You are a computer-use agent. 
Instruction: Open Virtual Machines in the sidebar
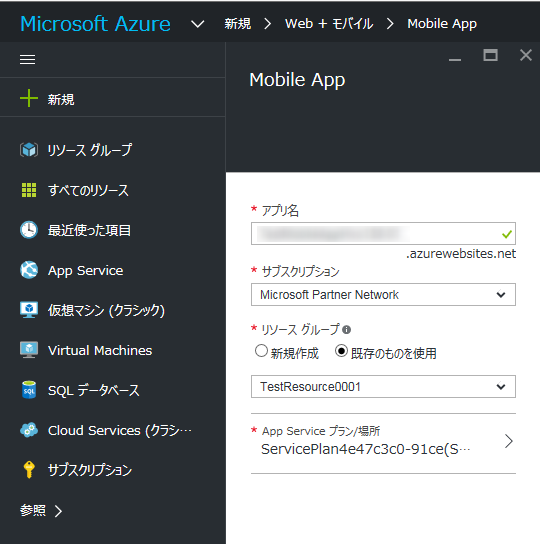tap(100, 350)
